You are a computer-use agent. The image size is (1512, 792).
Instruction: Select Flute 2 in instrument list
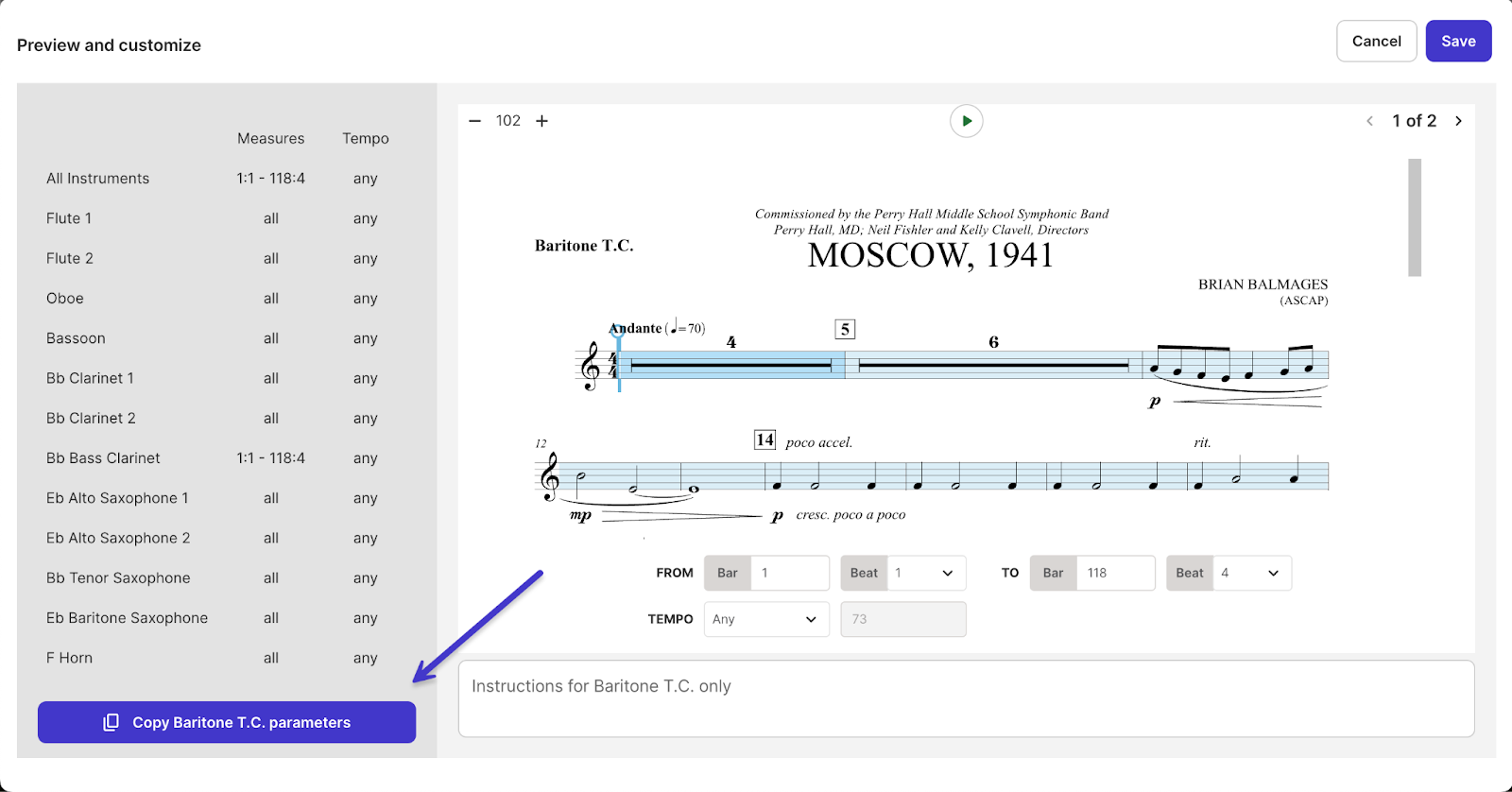coord(227,258)
